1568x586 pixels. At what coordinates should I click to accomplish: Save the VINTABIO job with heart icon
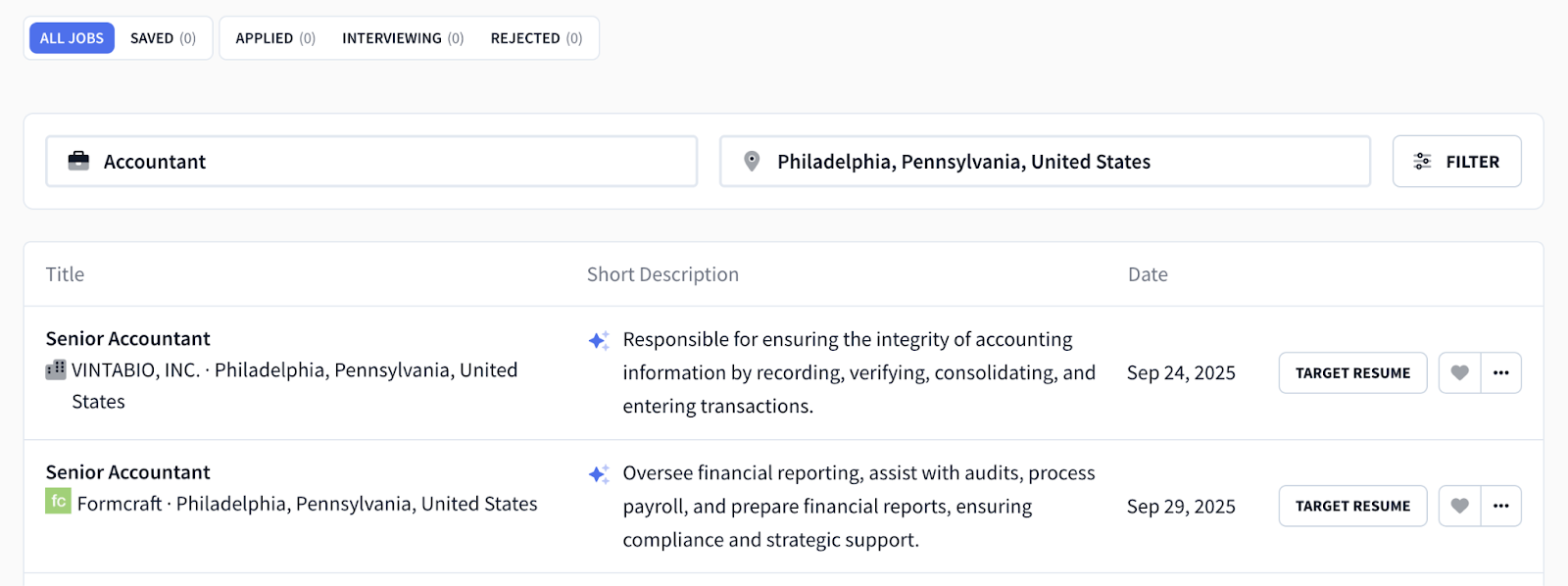pos(1459,373)
